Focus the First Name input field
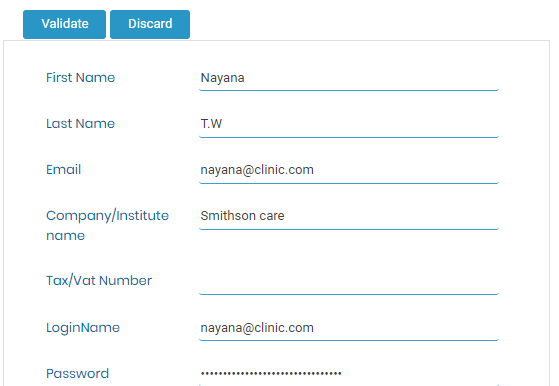Screen dimensions: 559x386 click(349, 78)
